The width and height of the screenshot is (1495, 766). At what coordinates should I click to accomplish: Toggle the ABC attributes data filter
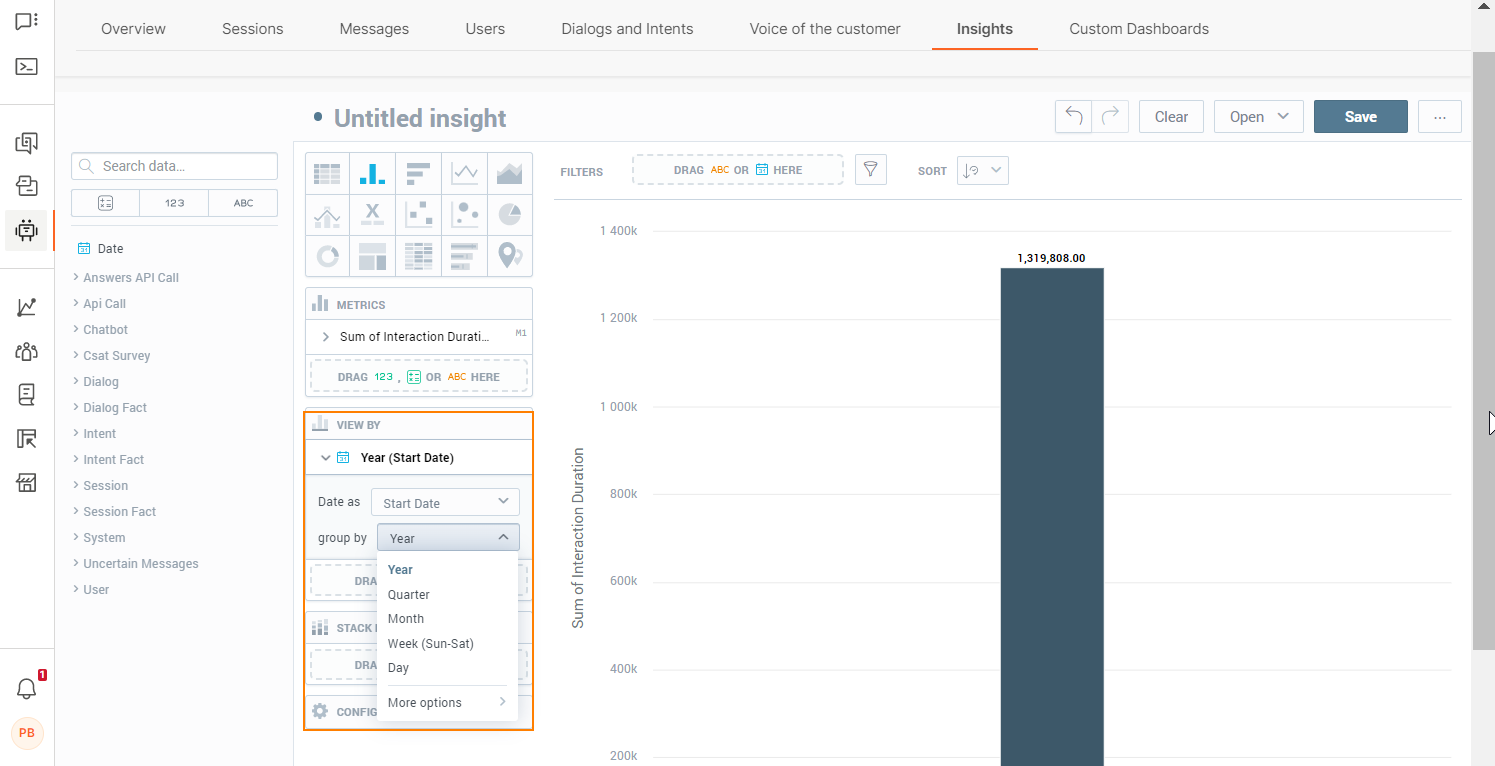[x=243, y=203]
